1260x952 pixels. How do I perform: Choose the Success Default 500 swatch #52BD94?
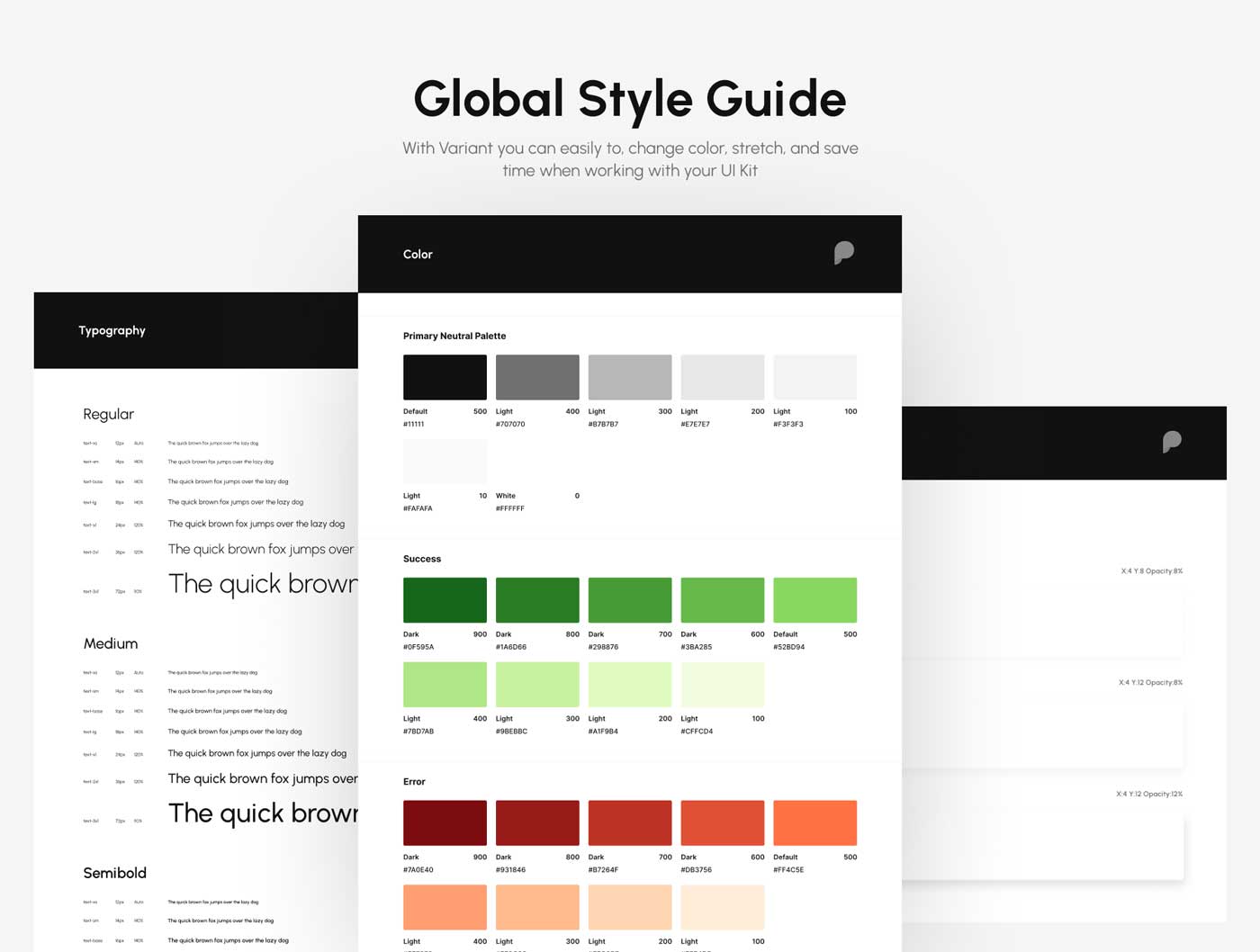tap(815, 600)
